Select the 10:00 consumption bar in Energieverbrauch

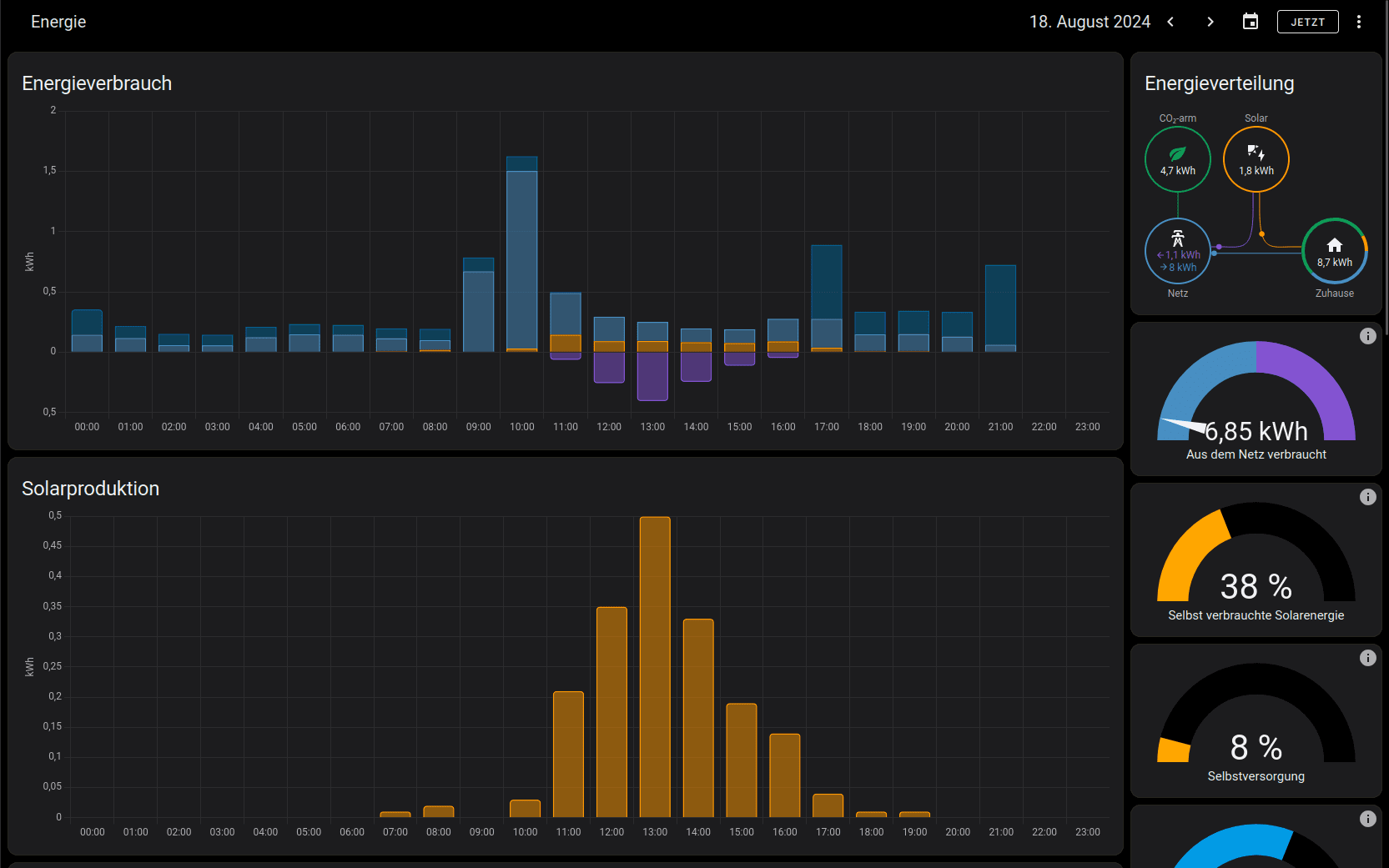tap(522, 253)
